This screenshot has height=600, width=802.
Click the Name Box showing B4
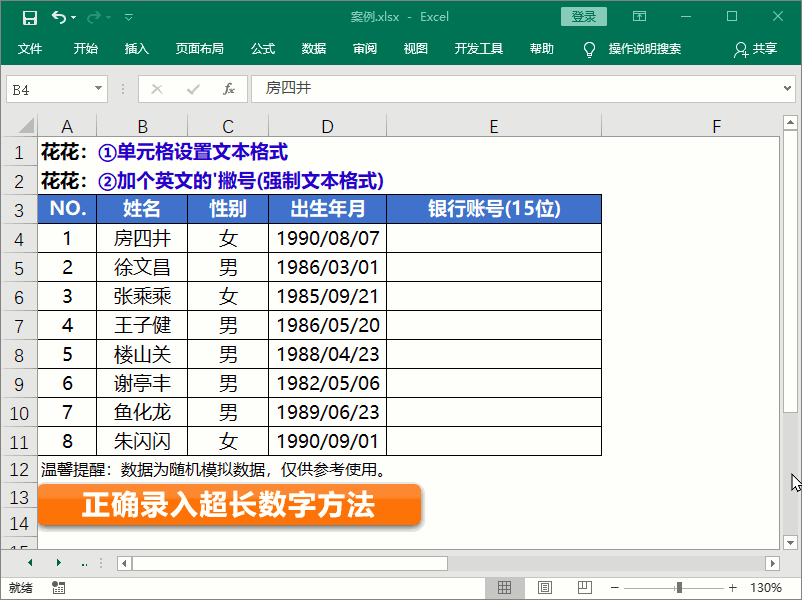click(x=50, y=90)
